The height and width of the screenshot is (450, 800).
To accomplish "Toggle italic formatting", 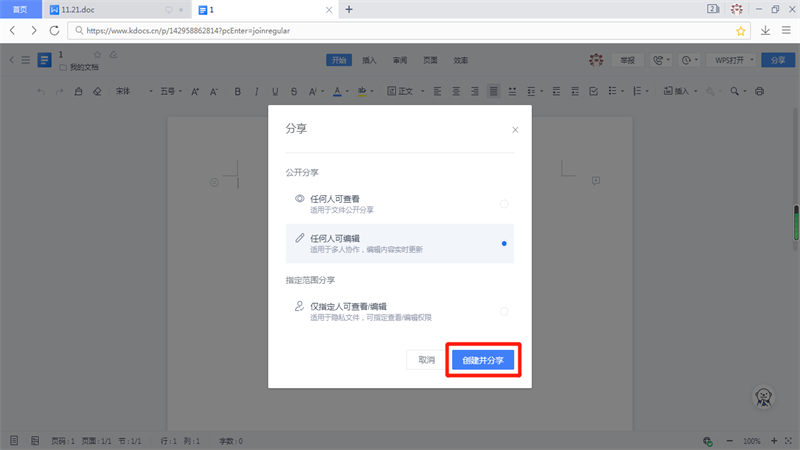I will [x=256, y=91].
